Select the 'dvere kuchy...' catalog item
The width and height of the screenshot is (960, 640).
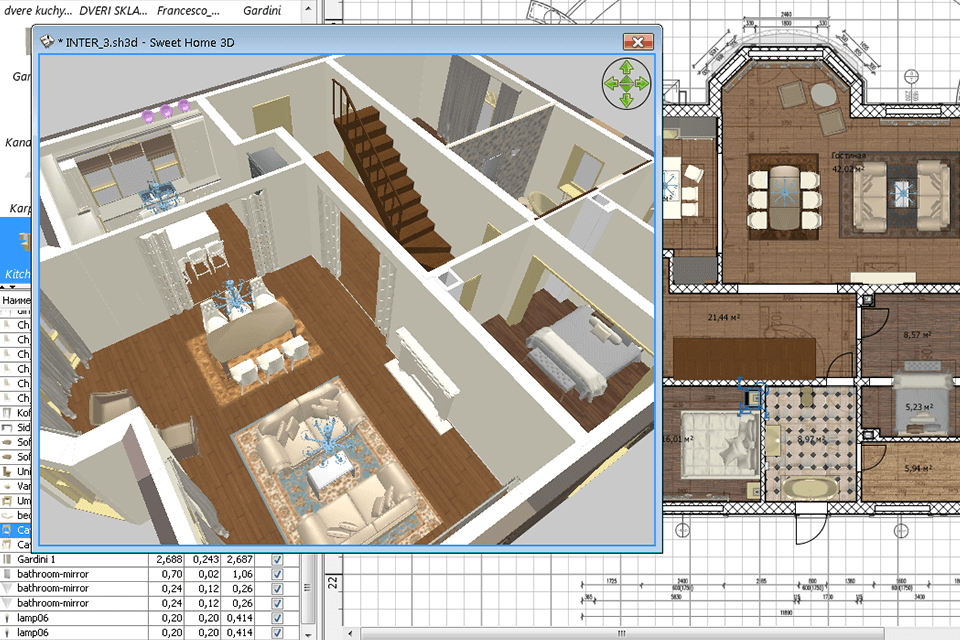tap(37, 10)
